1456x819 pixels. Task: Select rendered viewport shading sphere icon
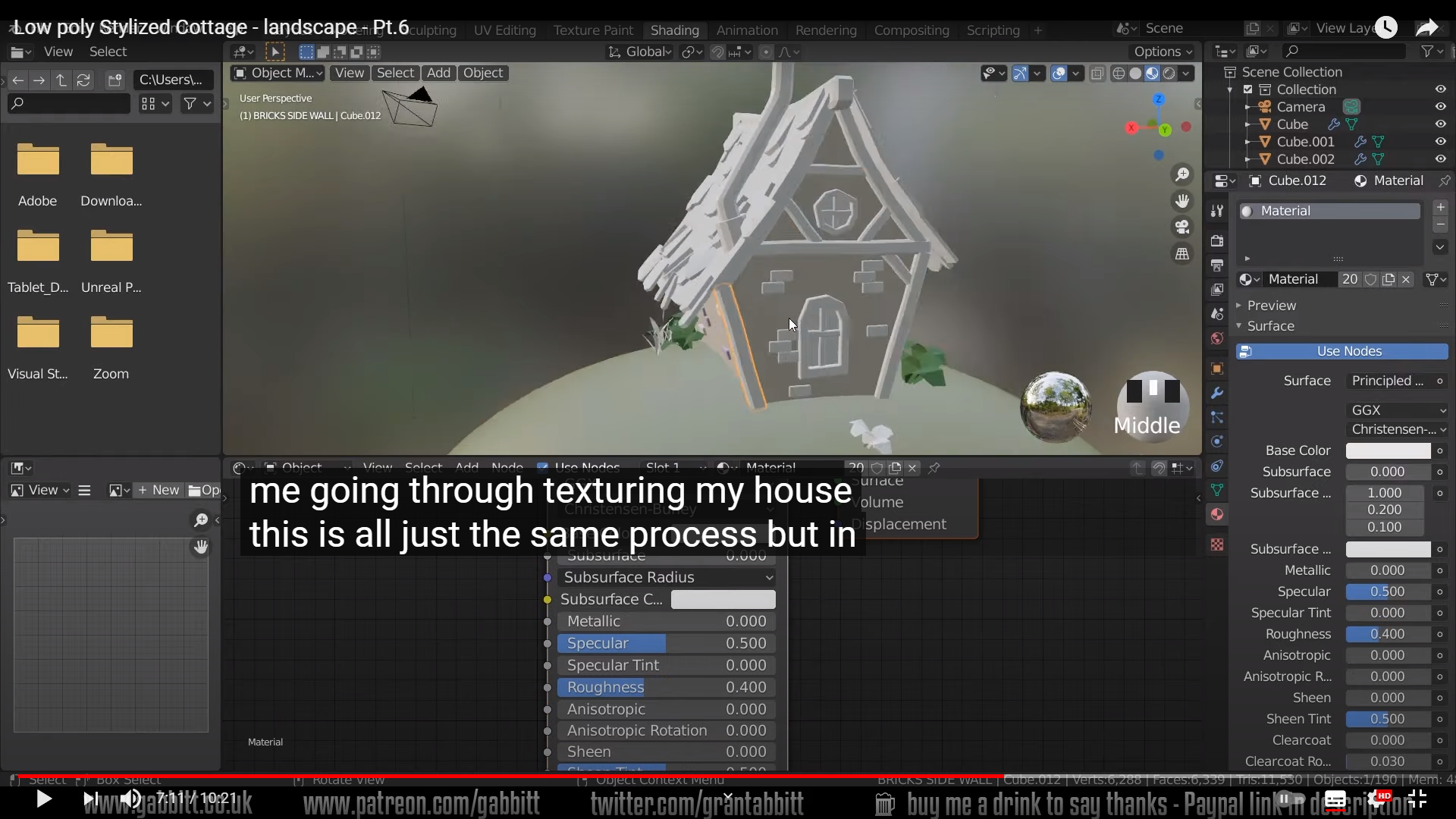(1169, 74)
